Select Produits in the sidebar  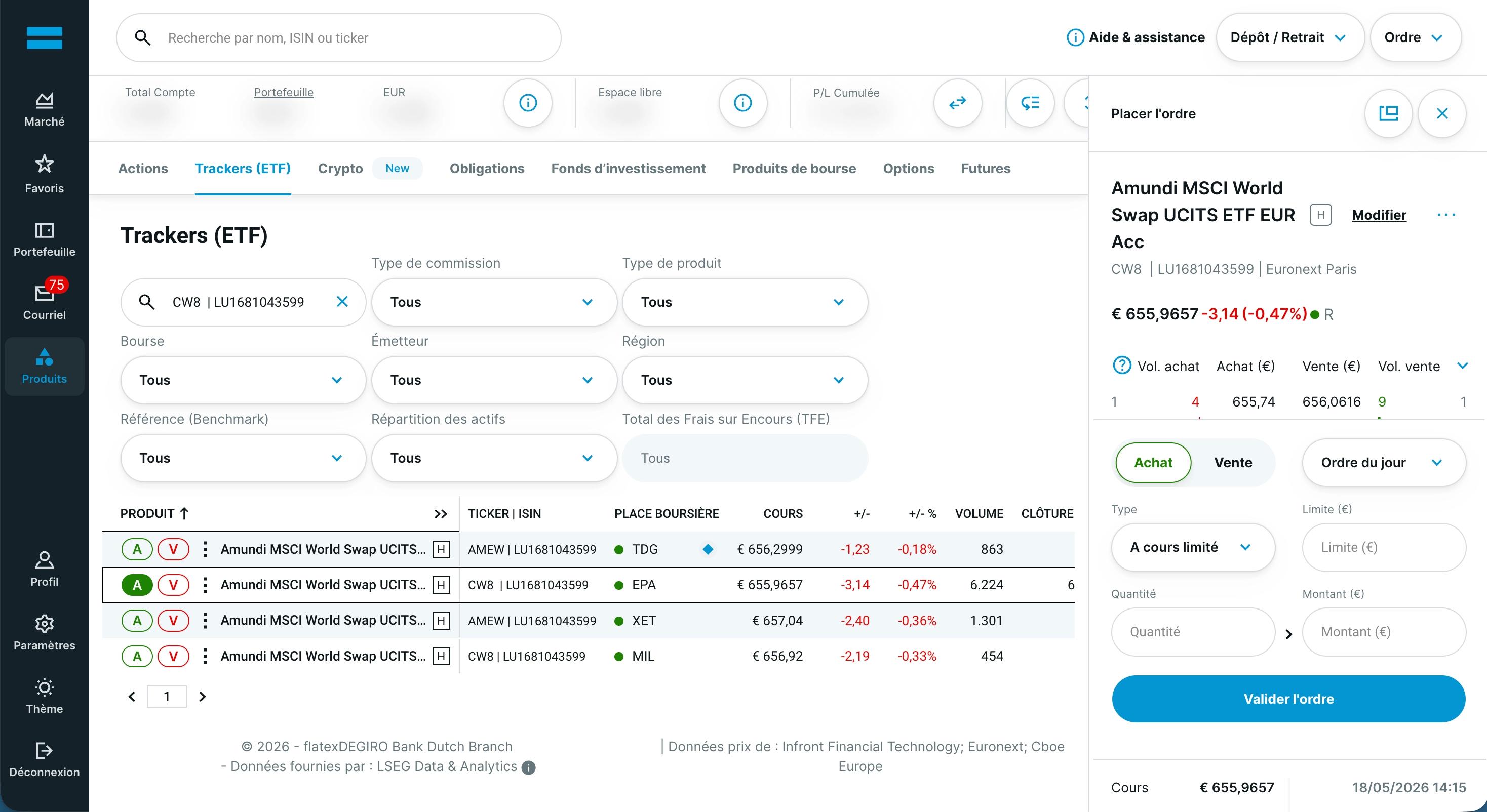tap(45, 366)
